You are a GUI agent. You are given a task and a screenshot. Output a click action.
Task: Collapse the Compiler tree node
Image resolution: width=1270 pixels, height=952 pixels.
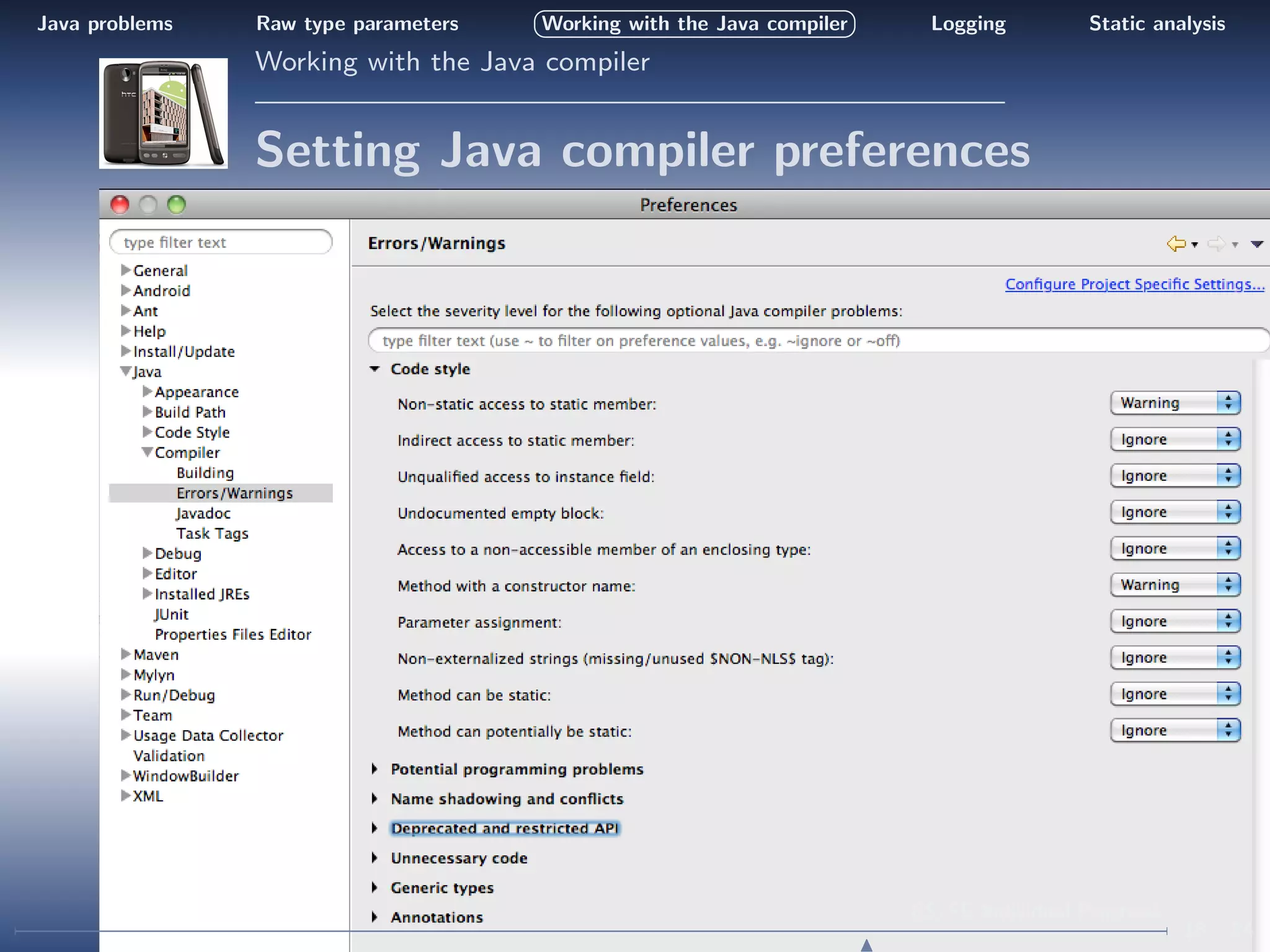pos(148,452)
